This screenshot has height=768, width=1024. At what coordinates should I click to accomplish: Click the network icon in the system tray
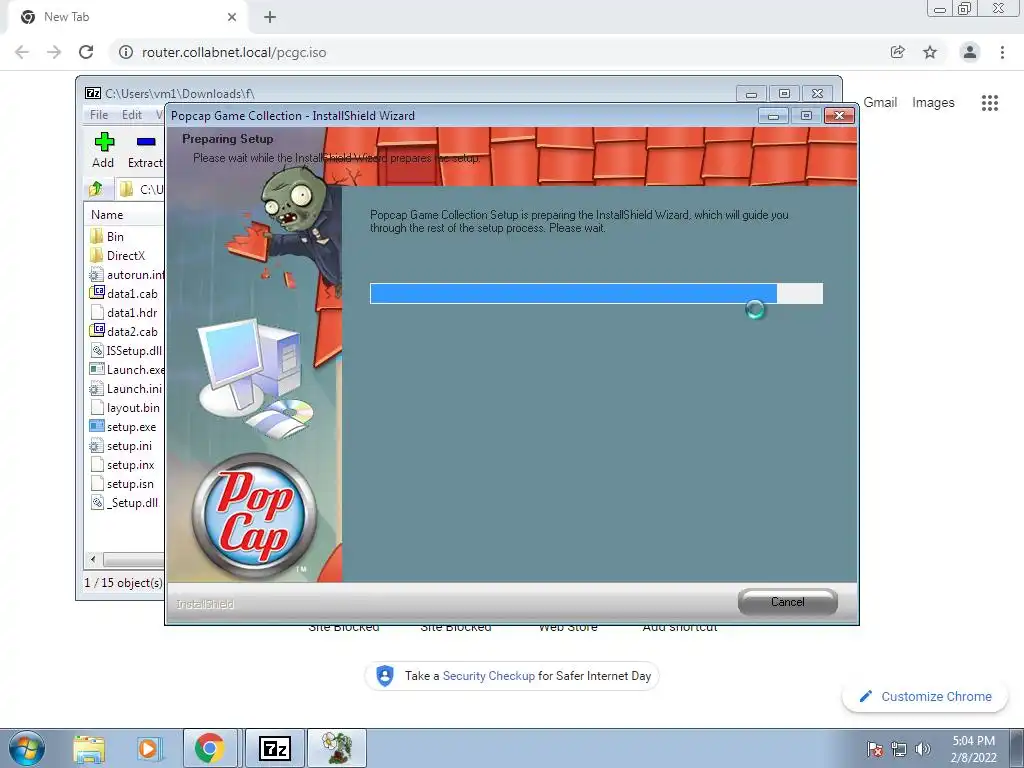point(899,749)
